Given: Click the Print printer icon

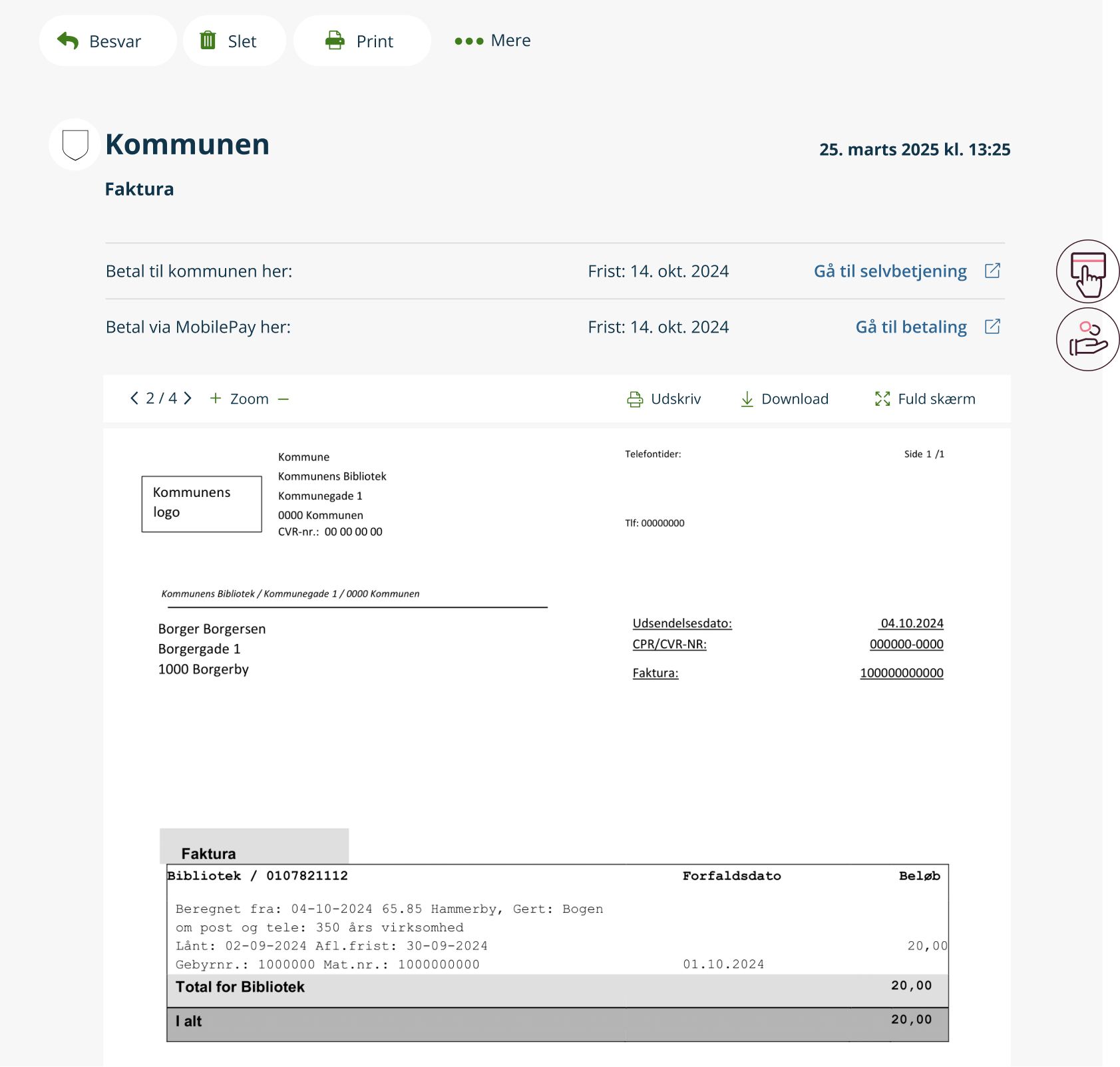Looking at the screenshot, I should (335, 41).
